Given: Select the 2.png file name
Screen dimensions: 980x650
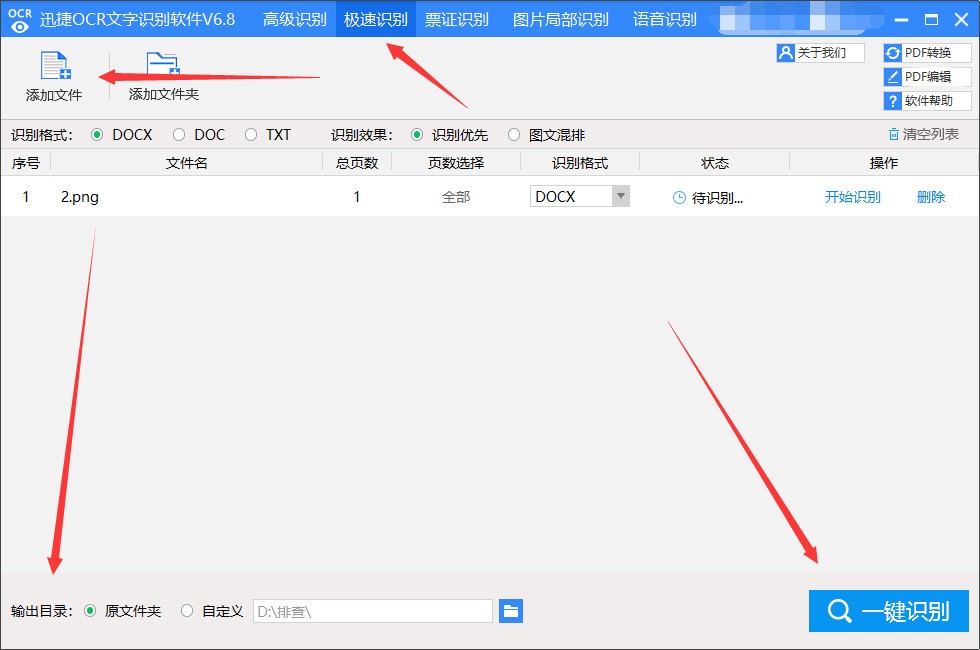Looking at the screenshot, I should [x=79, y=197].
